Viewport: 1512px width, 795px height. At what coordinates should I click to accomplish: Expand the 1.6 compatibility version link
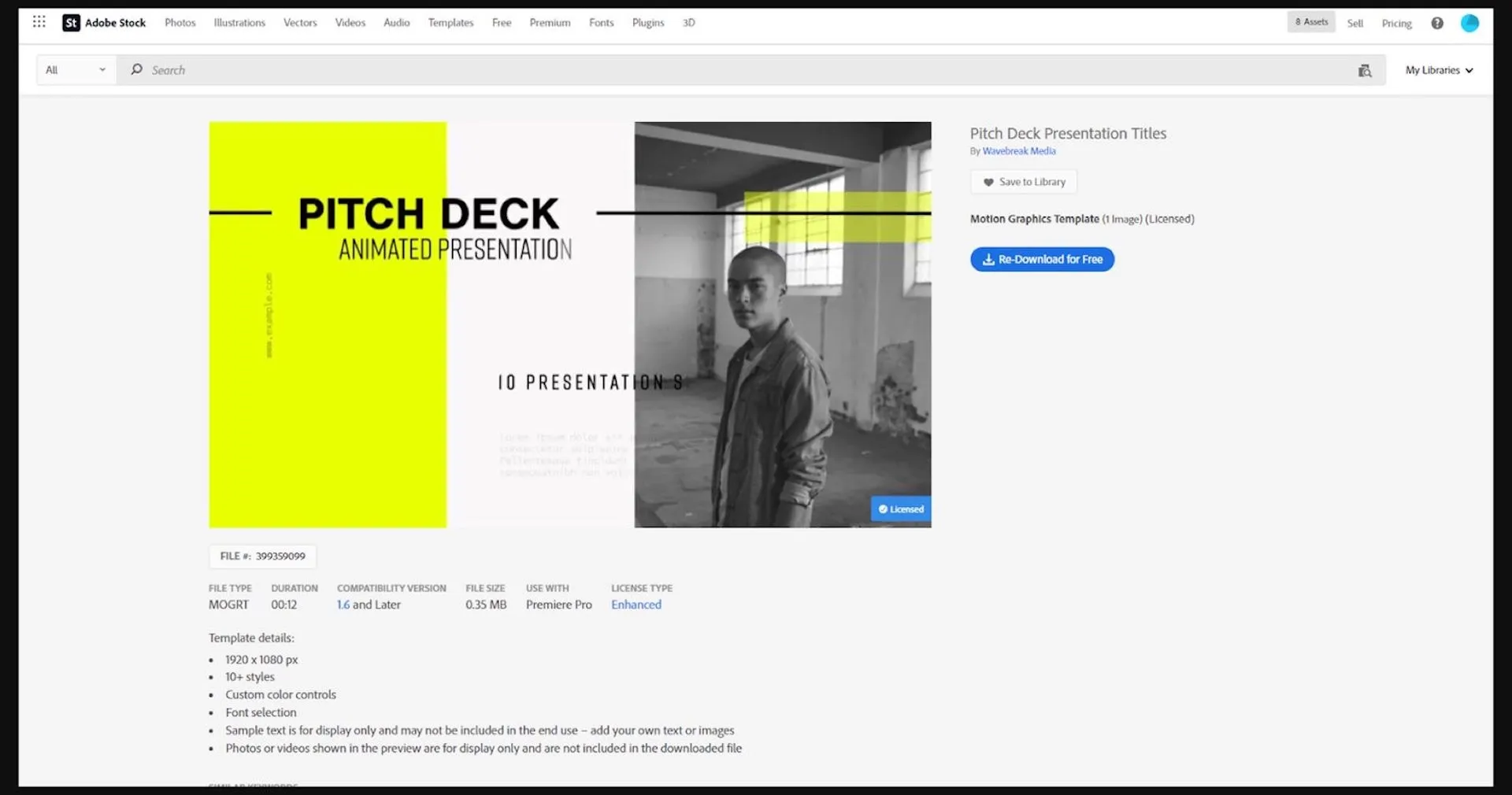click(x=343, y=605)
